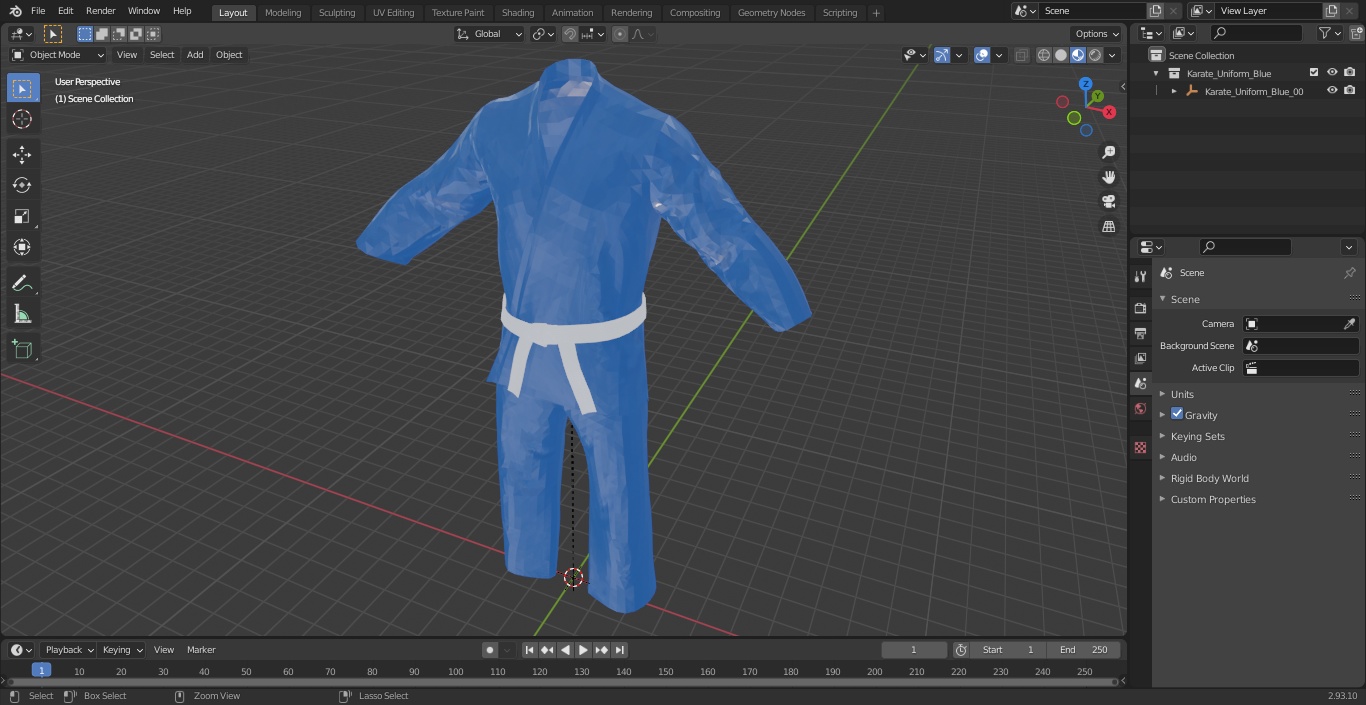Click the Camera field in Scene
The width and height of the screenshot is (1366, 705).
1300,324
